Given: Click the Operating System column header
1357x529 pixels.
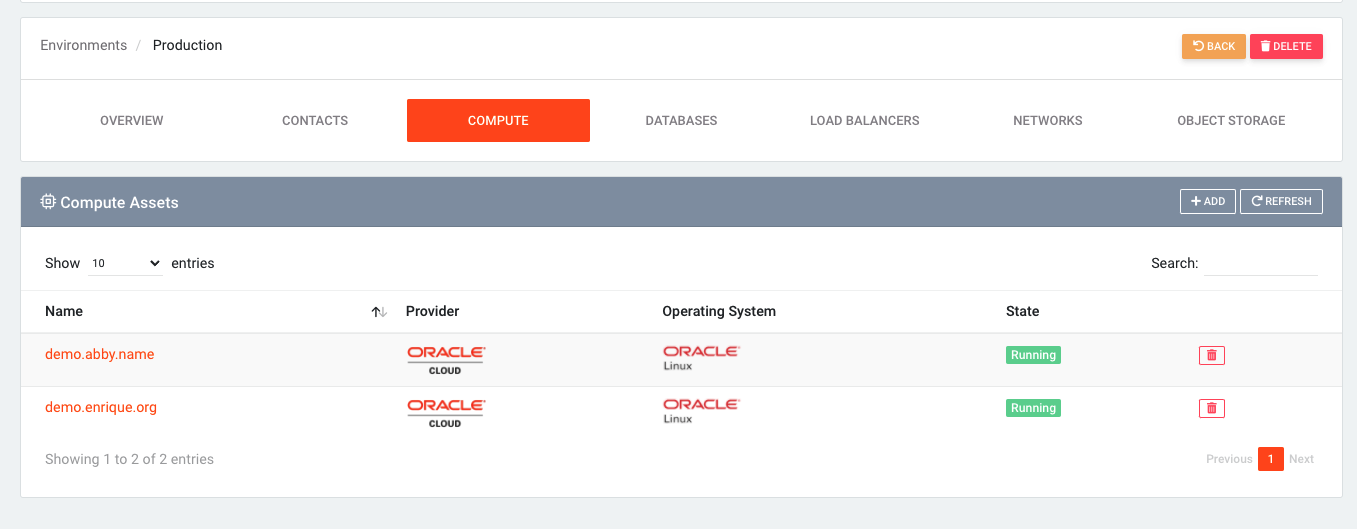Looking at the screenshot, I should coord(719,311).
